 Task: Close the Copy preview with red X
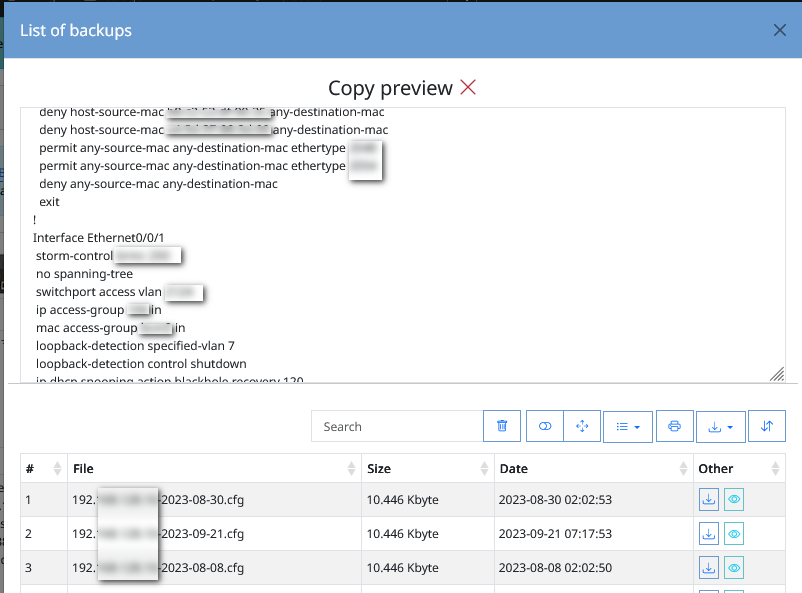tap(468, 87)
